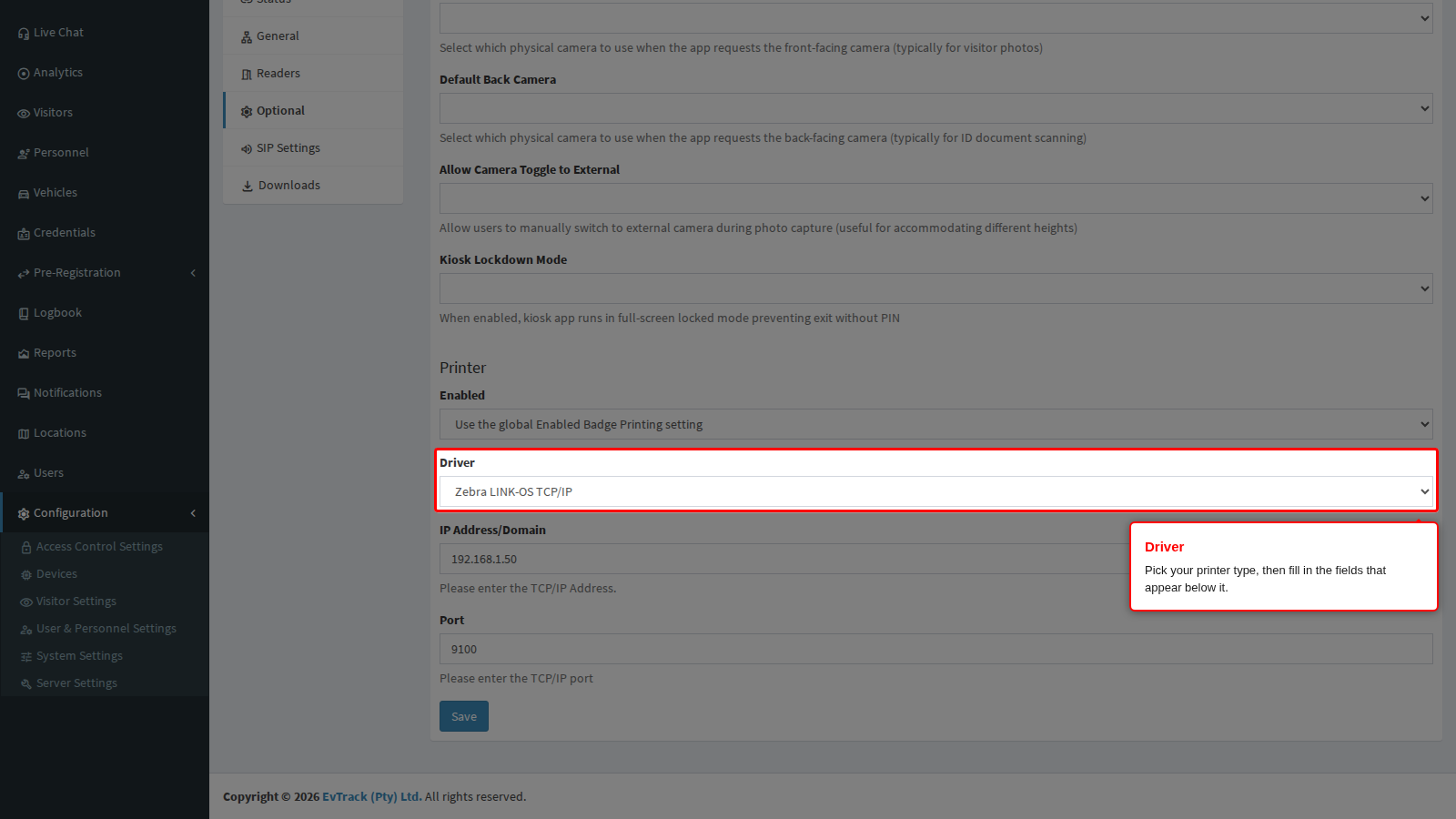Open the Readers tab label
The image size is (1456, 819).
coord(278,73)
